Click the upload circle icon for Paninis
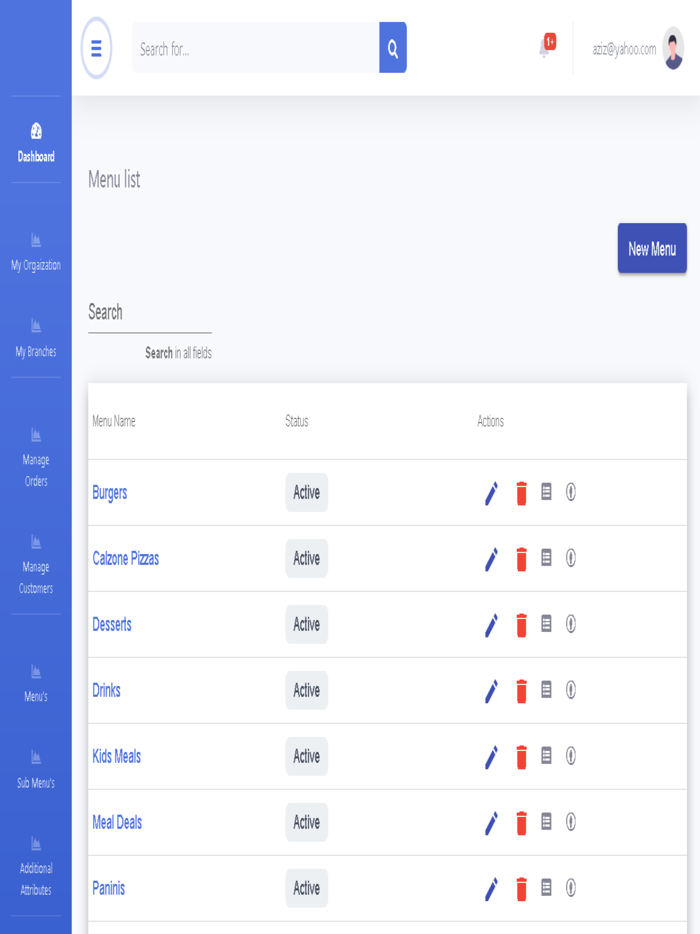 (571, 888)
